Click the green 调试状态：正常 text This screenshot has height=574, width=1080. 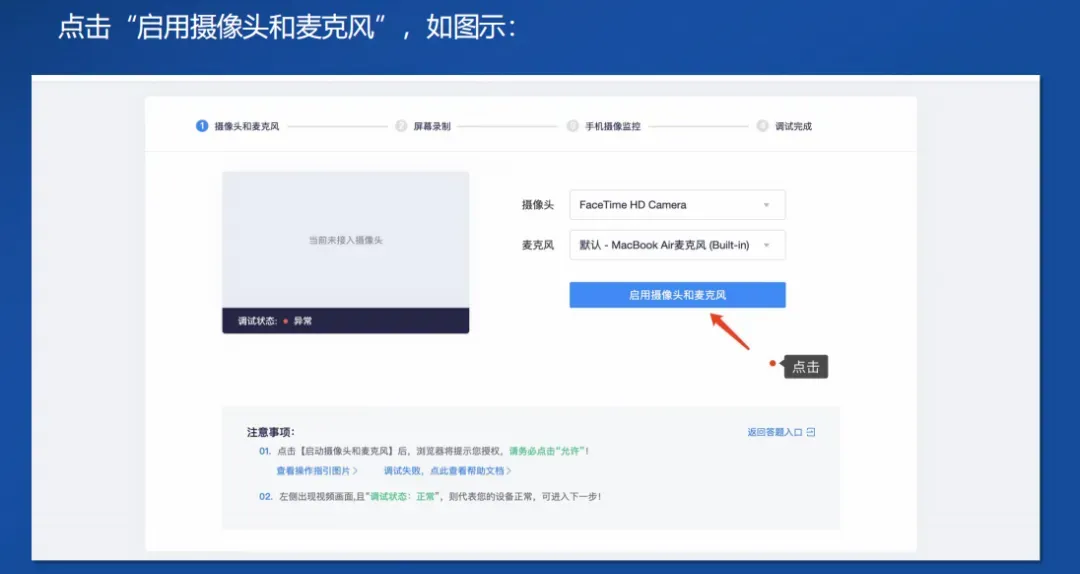tap(403, 496)
